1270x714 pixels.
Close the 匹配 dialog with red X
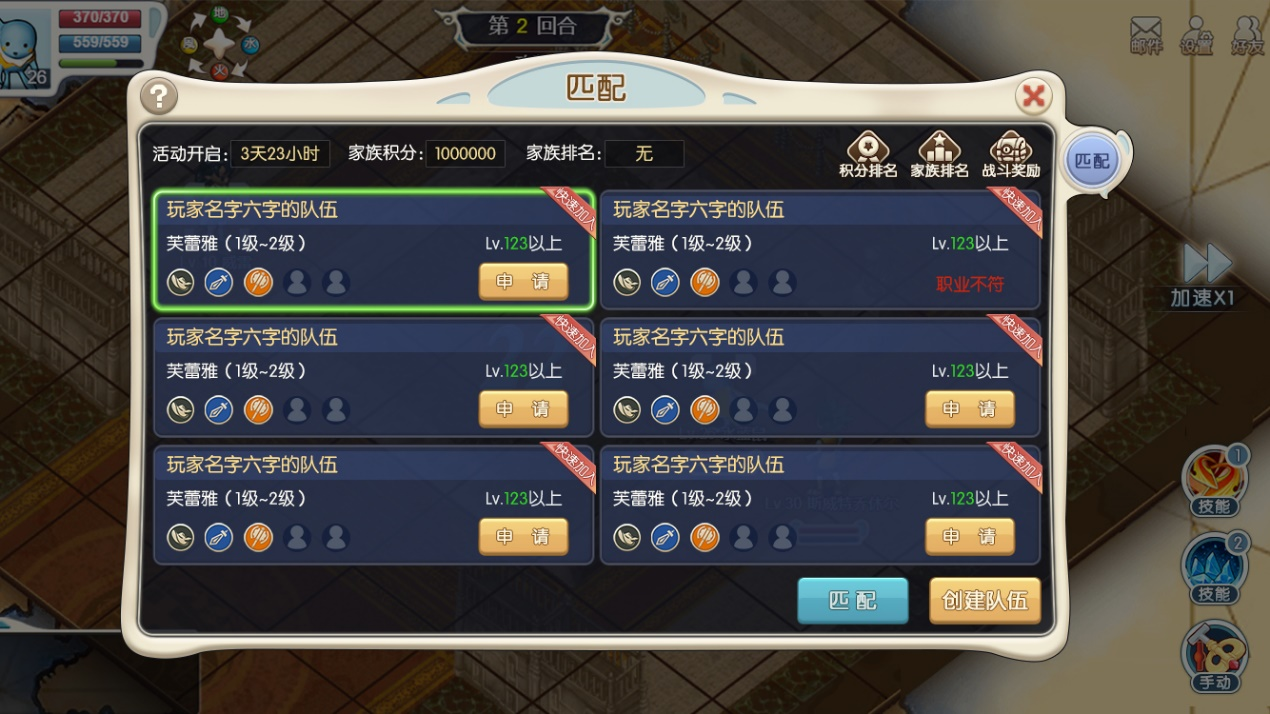pos(1034,96)
